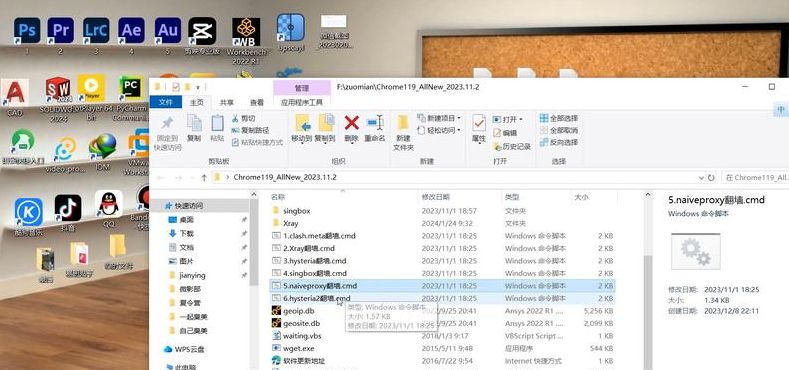The height and width of the screenshot is (370, 789).
Task: Click the Rename icon in ribbon
Action: click(x=375, y=123)
